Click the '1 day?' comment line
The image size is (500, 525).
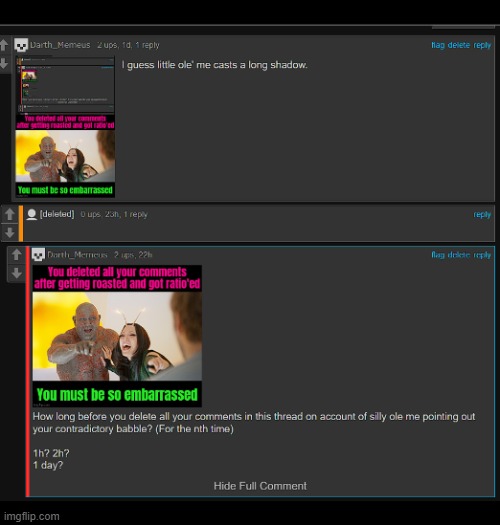click(x=48, y=465)
